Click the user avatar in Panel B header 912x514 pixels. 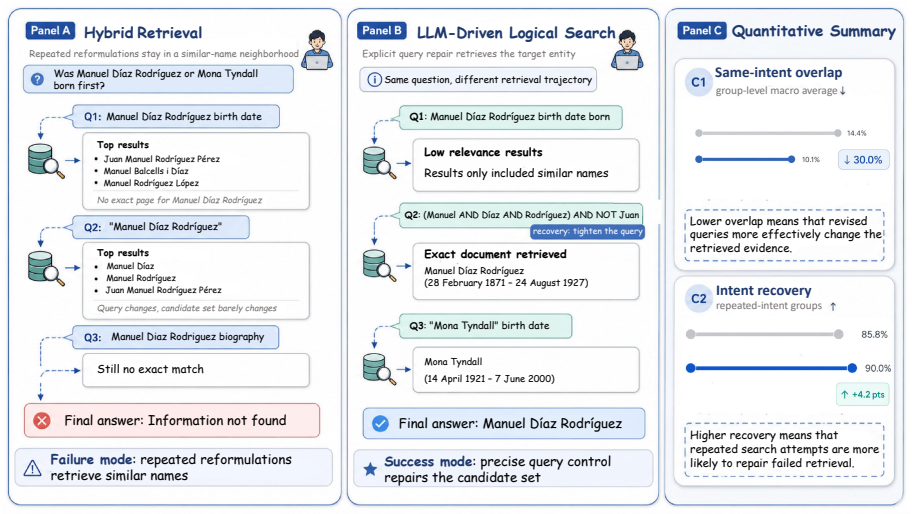[627, 50]
